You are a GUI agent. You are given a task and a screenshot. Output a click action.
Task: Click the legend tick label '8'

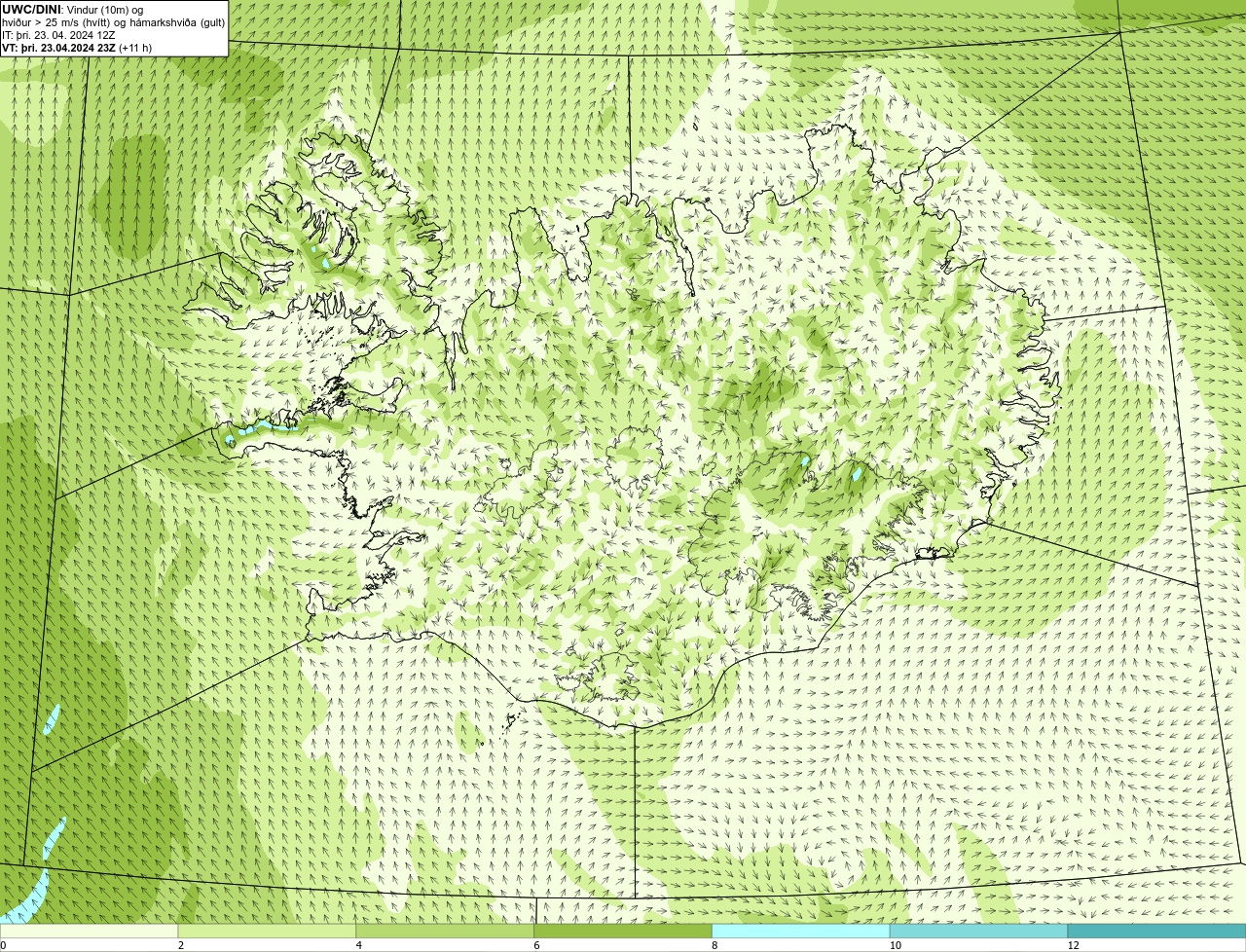pyautogui.click(x=715, y=945)
